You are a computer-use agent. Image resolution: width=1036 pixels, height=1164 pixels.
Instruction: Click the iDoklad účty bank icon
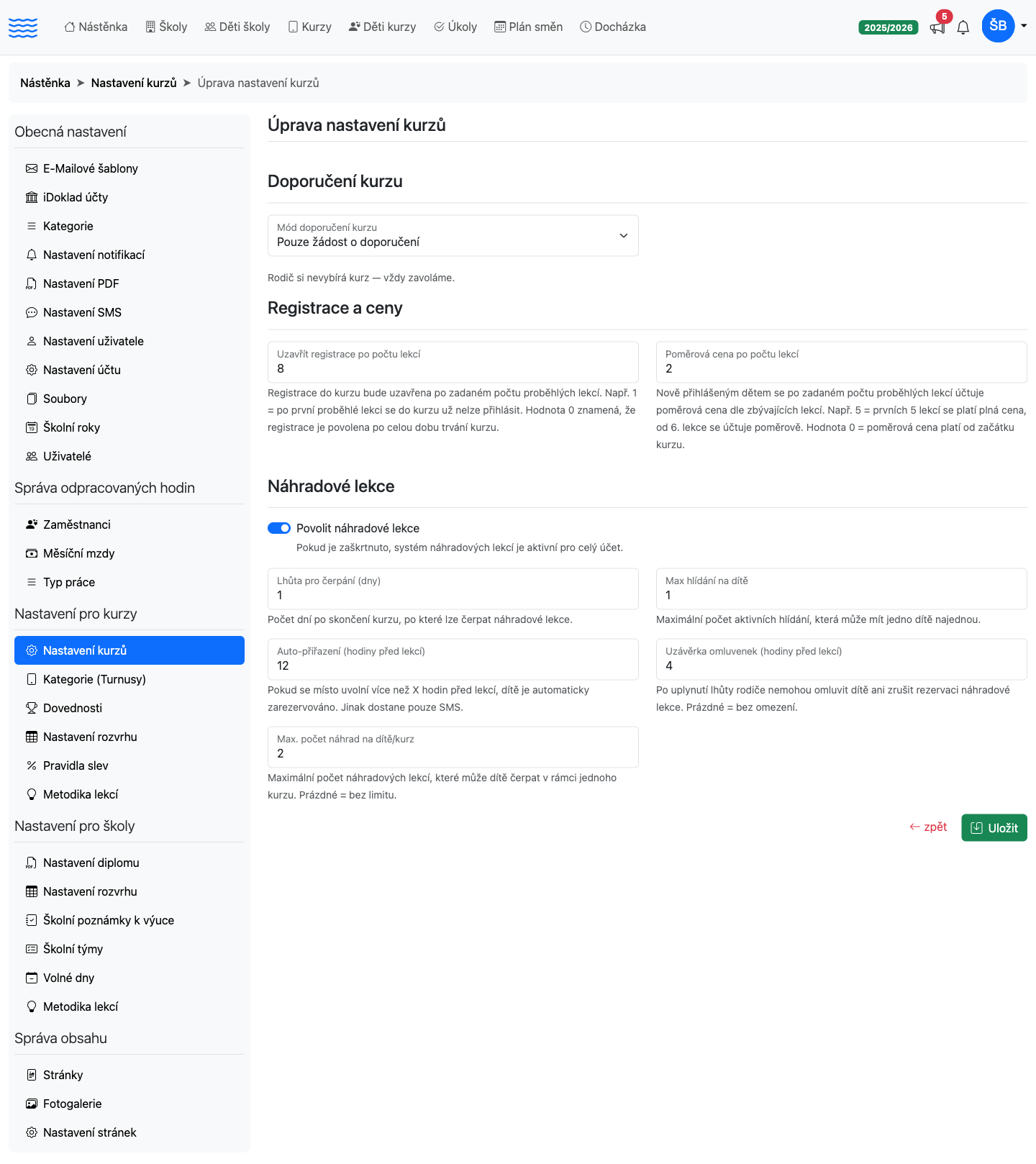click(32, 197)
